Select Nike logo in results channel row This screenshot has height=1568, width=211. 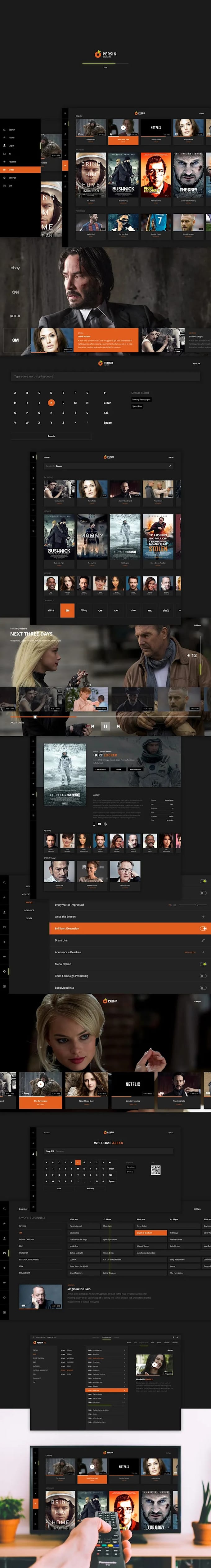pyautogui.click(x=116, y=610)
